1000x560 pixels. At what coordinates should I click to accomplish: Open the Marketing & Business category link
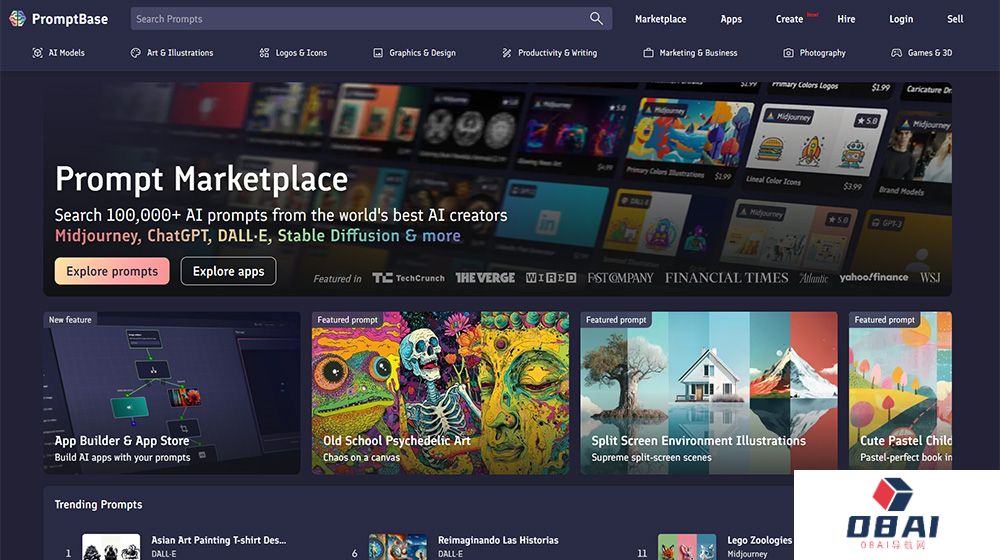click(698, 53)
